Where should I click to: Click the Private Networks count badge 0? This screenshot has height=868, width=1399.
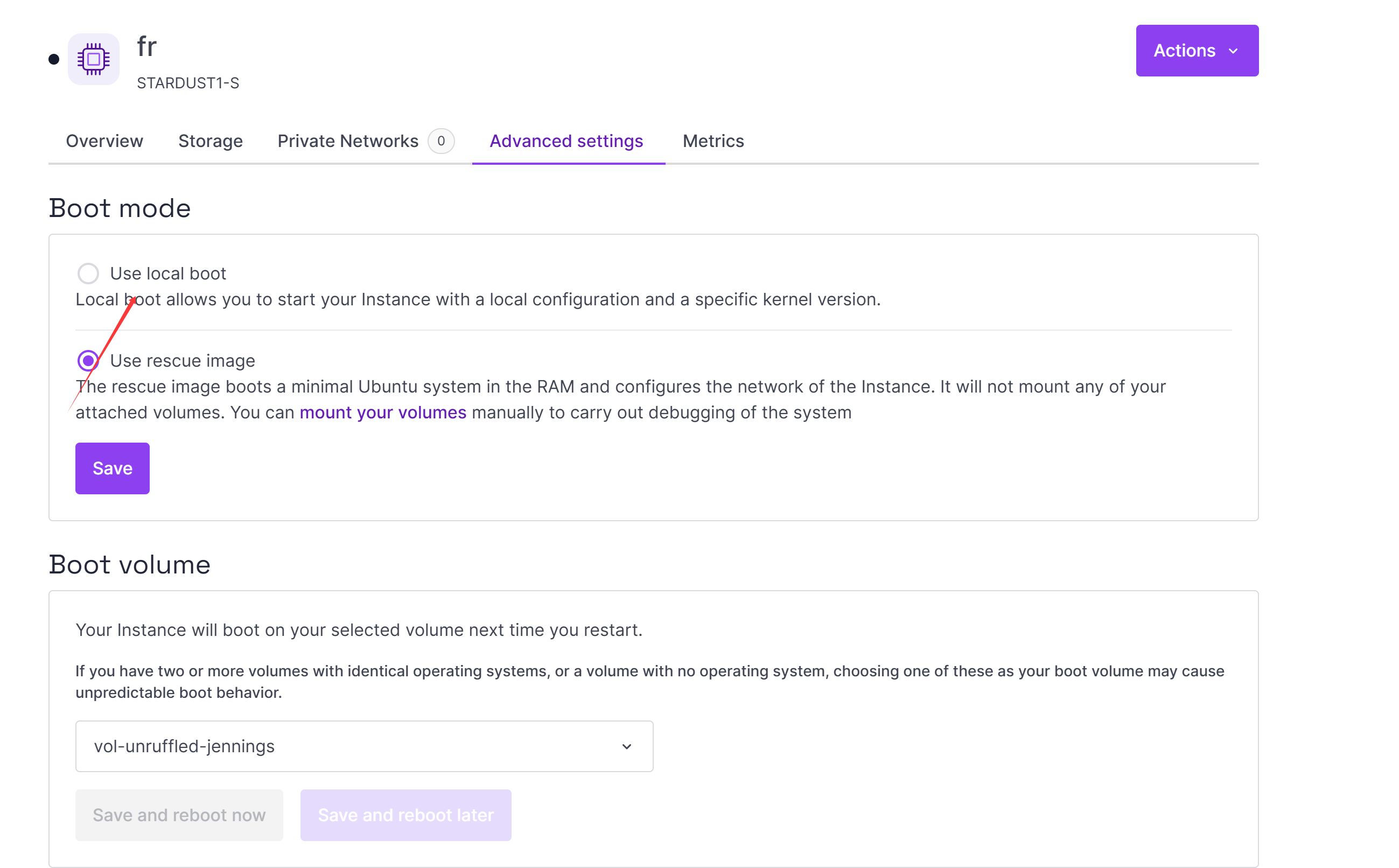click(x=441, y=141)
